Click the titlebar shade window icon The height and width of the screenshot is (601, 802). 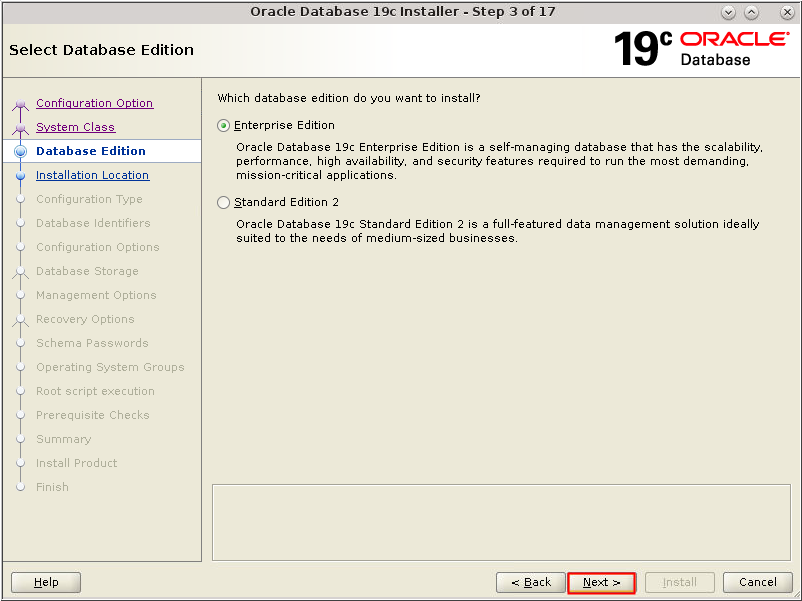751,12
